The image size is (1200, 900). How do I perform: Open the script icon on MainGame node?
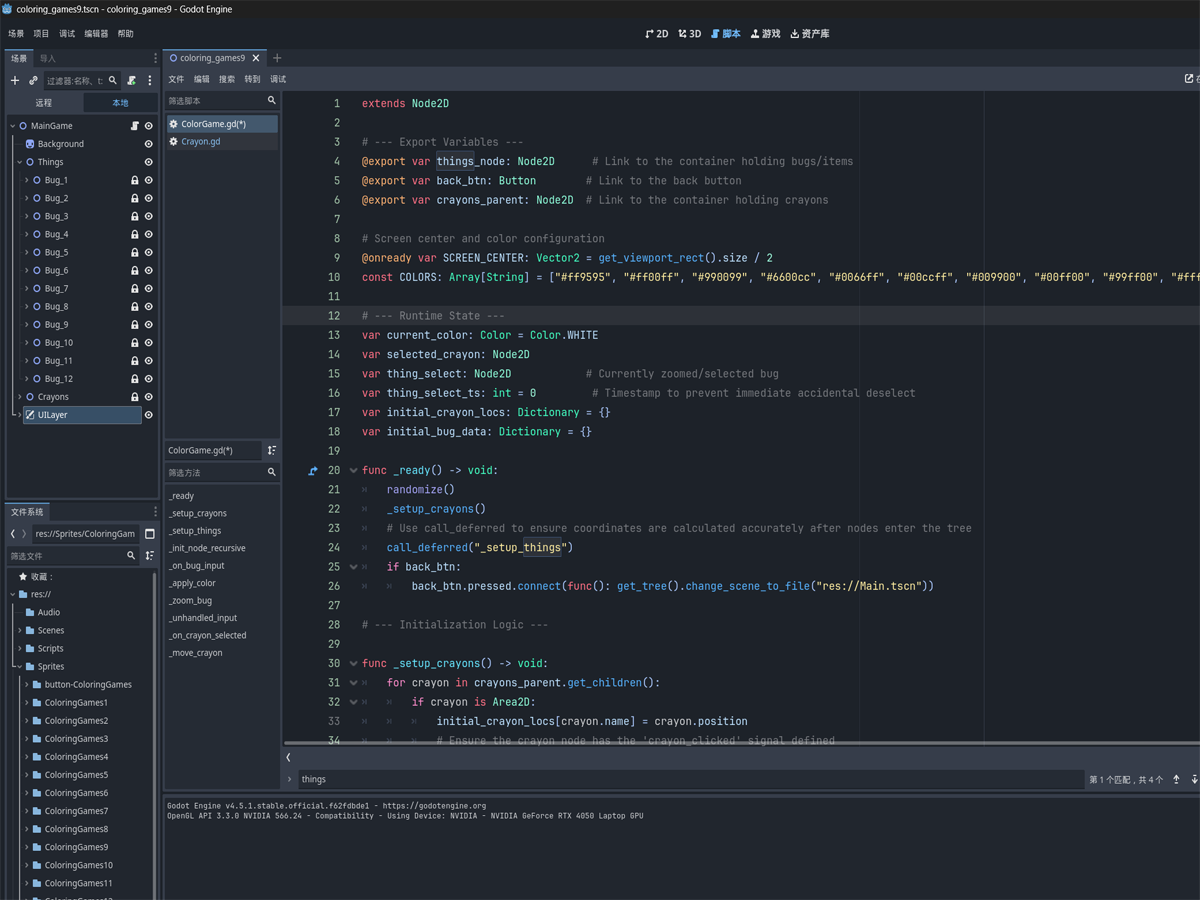point(135,126)
